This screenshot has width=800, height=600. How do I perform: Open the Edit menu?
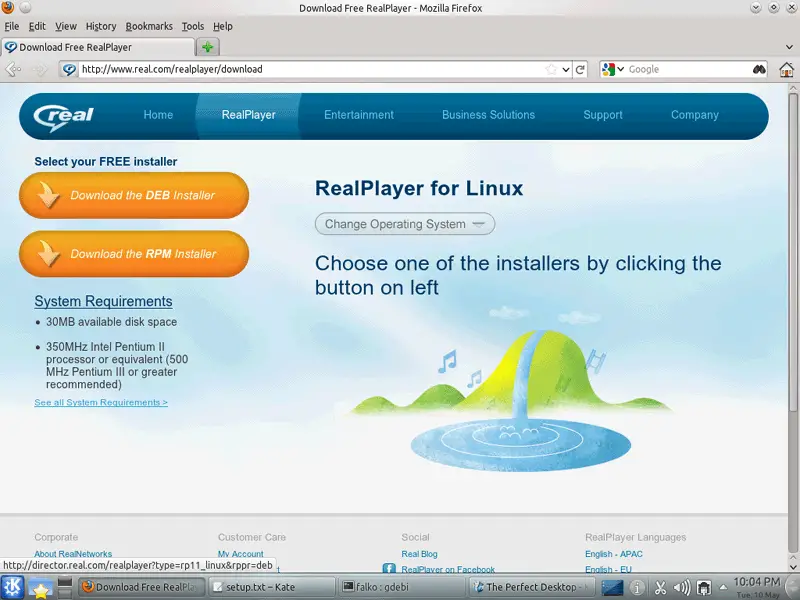tap(37, 26)
